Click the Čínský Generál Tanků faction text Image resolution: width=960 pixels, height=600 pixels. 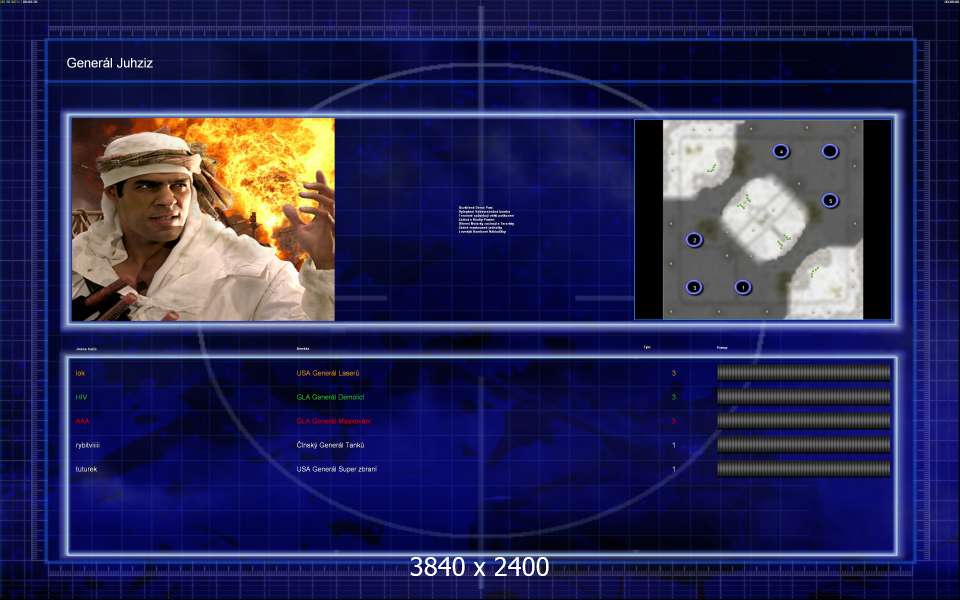point(330,445)
